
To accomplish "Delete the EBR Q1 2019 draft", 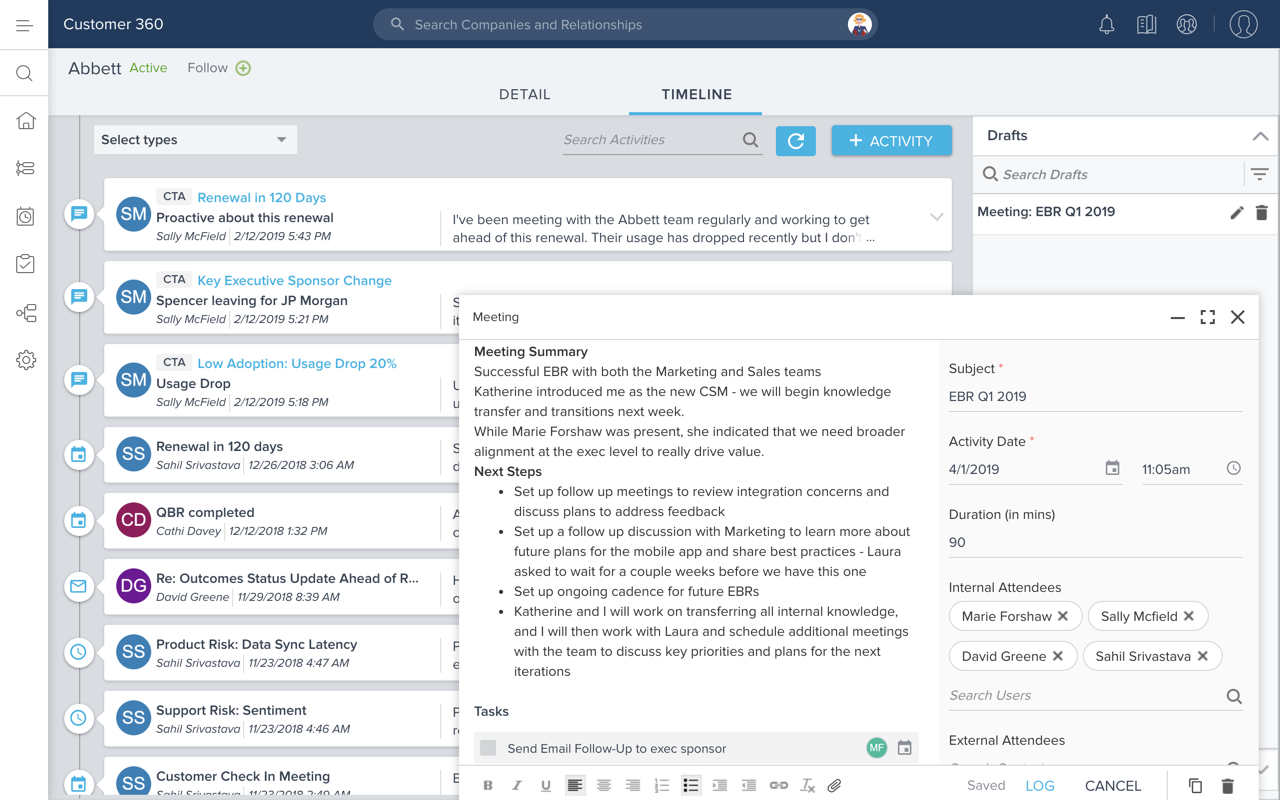I will 1261,212.
